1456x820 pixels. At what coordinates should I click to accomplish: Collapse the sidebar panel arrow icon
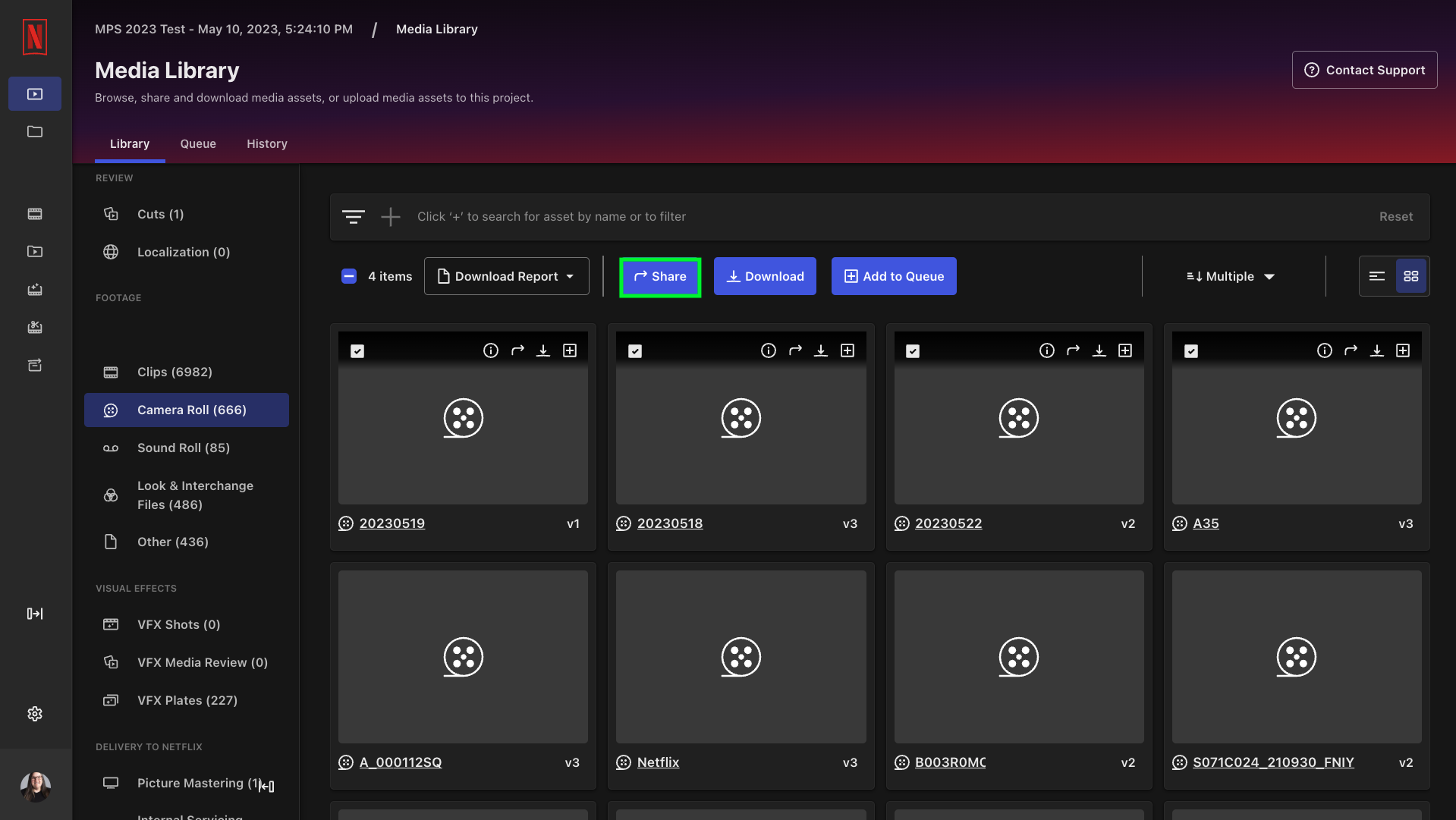coord(266,787)
